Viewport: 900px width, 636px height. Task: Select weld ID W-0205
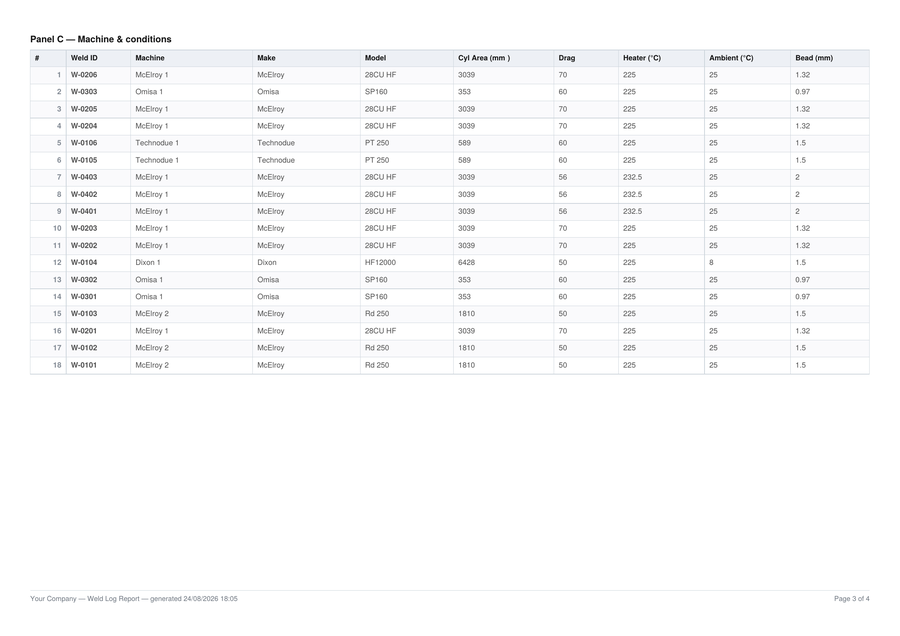(x=84, y=109)
